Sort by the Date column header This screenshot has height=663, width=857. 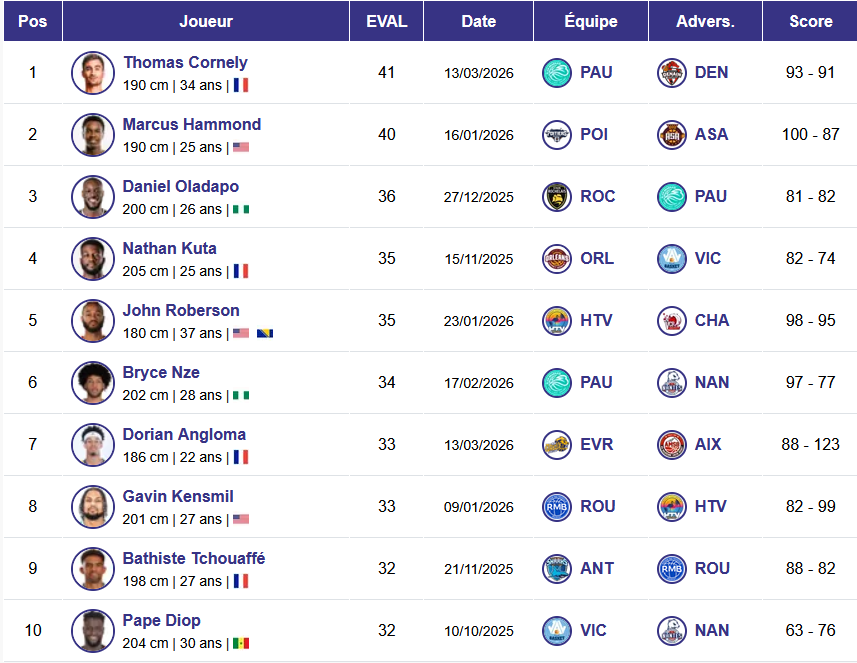[x=478, y=21]
